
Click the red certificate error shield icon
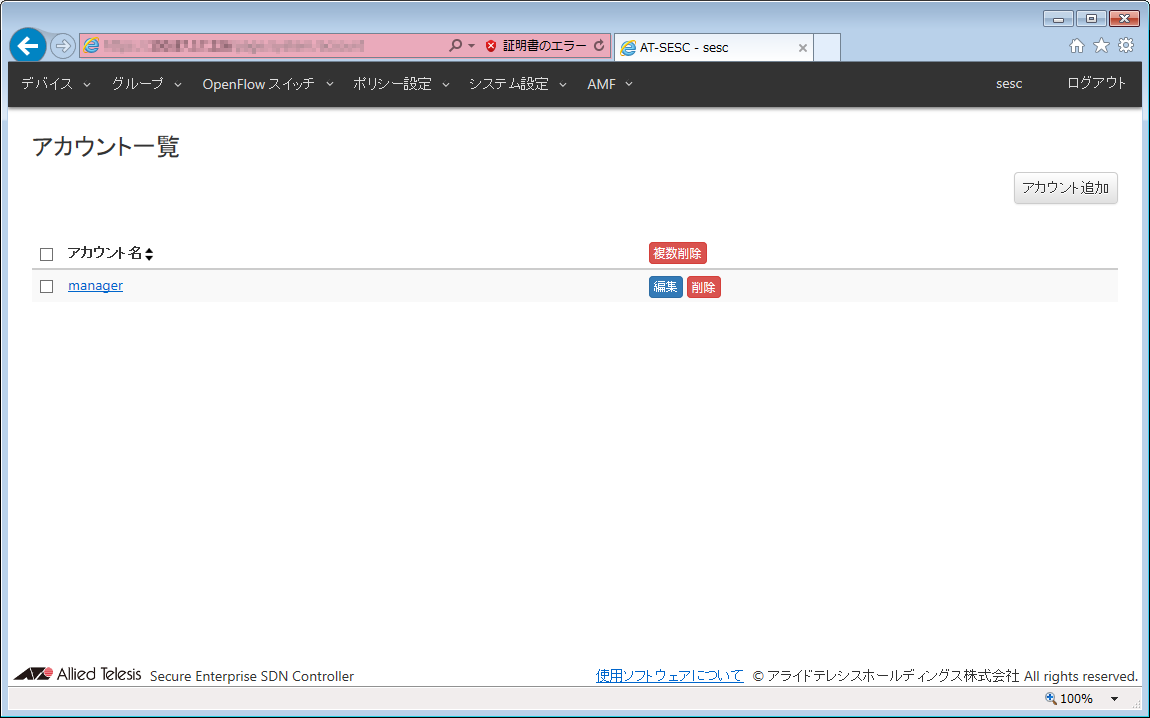[491, 46]
